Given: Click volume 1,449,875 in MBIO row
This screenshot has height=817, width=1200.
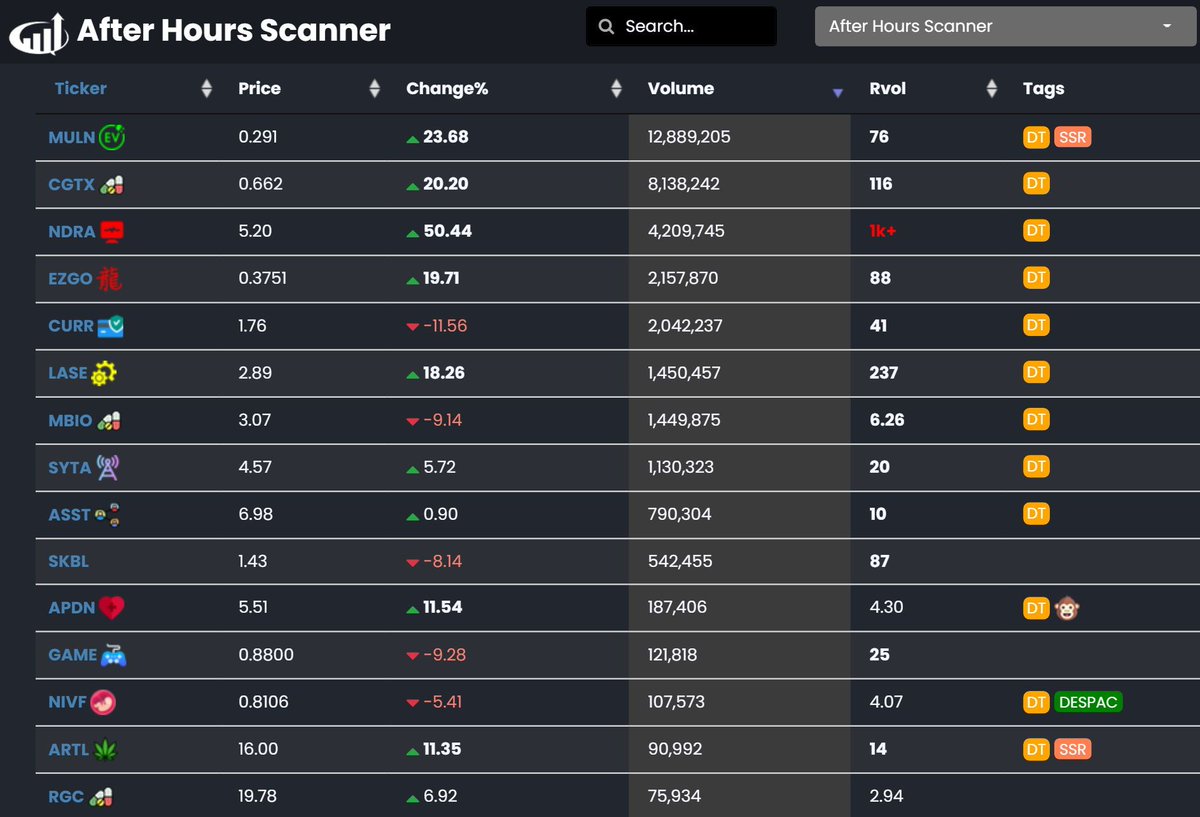Looking at the screenshot, I should click(684, 420).
